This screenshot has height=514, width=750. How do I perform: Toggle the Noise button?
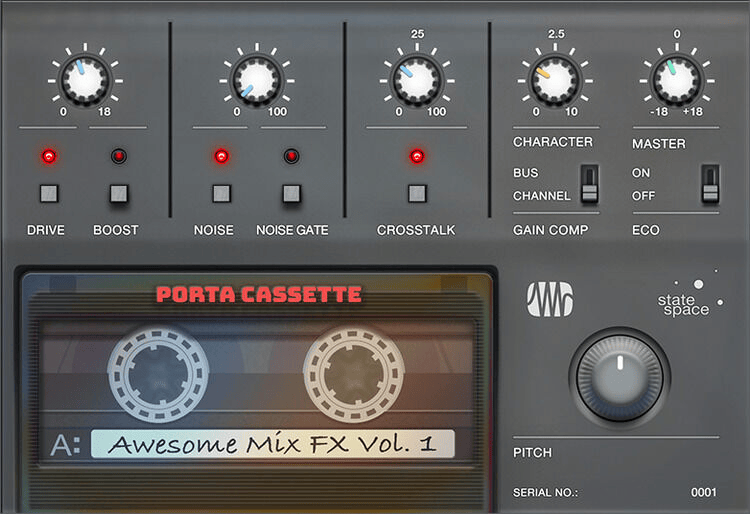click(220, 194)
